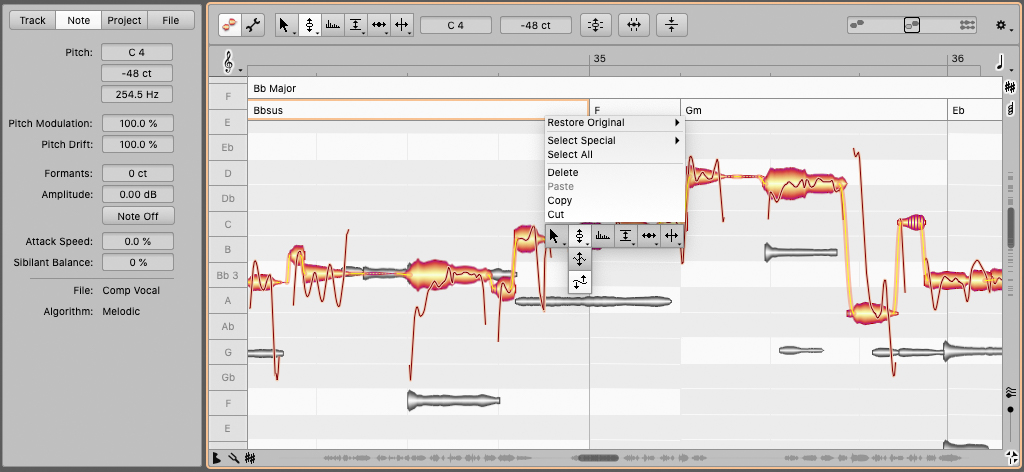Image resolution: width=1024 pixels, height=472 pixels.
Task: Click Copy in the context menu
Action: [560, 201]
